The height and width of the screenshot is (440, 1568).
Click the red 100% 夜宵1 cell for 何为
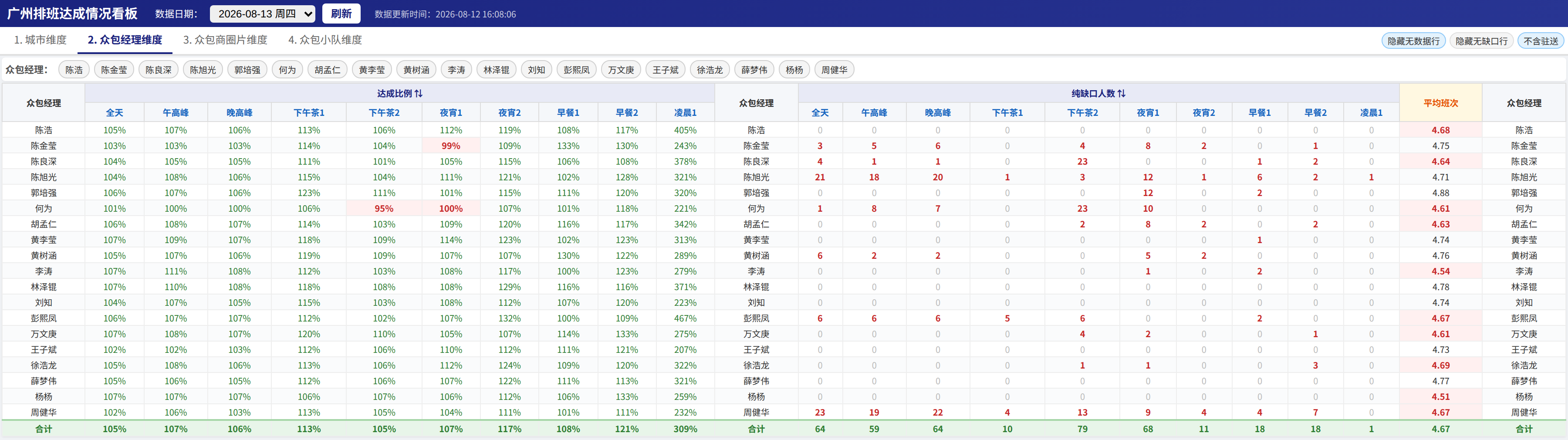[451, 208]
